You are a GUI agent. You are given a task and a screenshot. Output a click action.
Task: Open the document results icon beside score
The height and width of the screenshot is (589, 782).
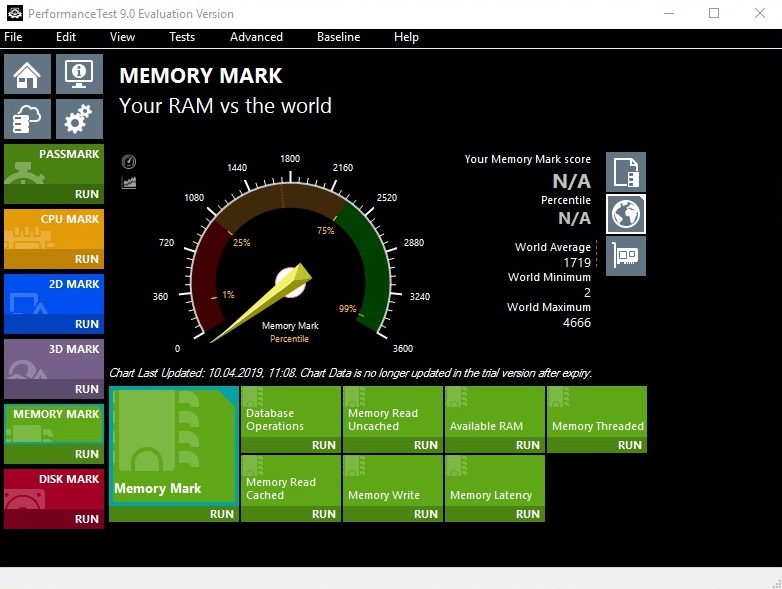tap(626, 172)
